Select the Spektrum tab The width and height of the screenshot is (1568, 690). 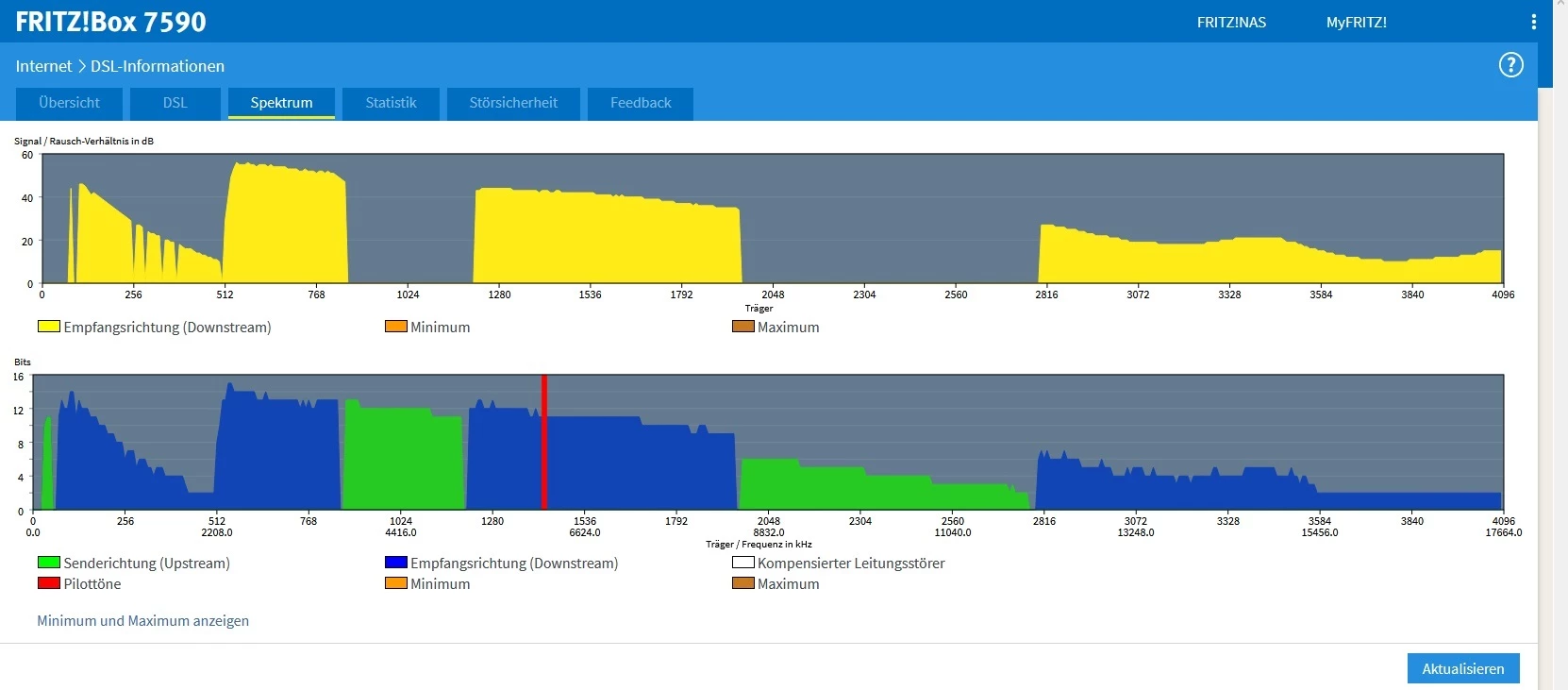tap(281, 103)
